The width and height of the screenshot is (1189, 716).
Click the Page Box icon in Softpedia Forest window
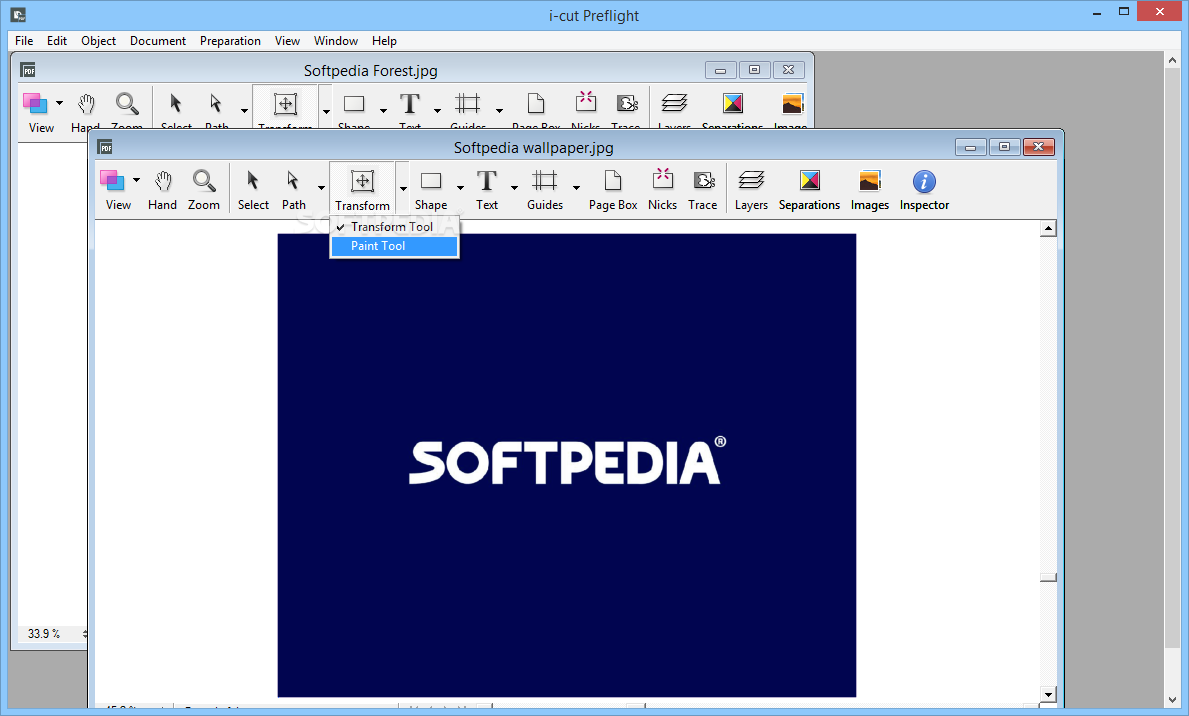536,104
